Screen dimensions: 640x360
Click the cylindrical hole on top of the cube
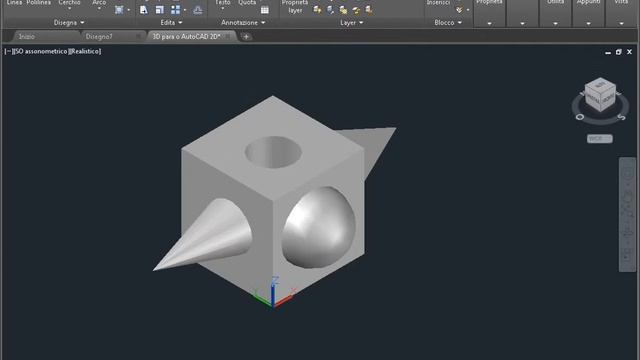pos(273,152)
